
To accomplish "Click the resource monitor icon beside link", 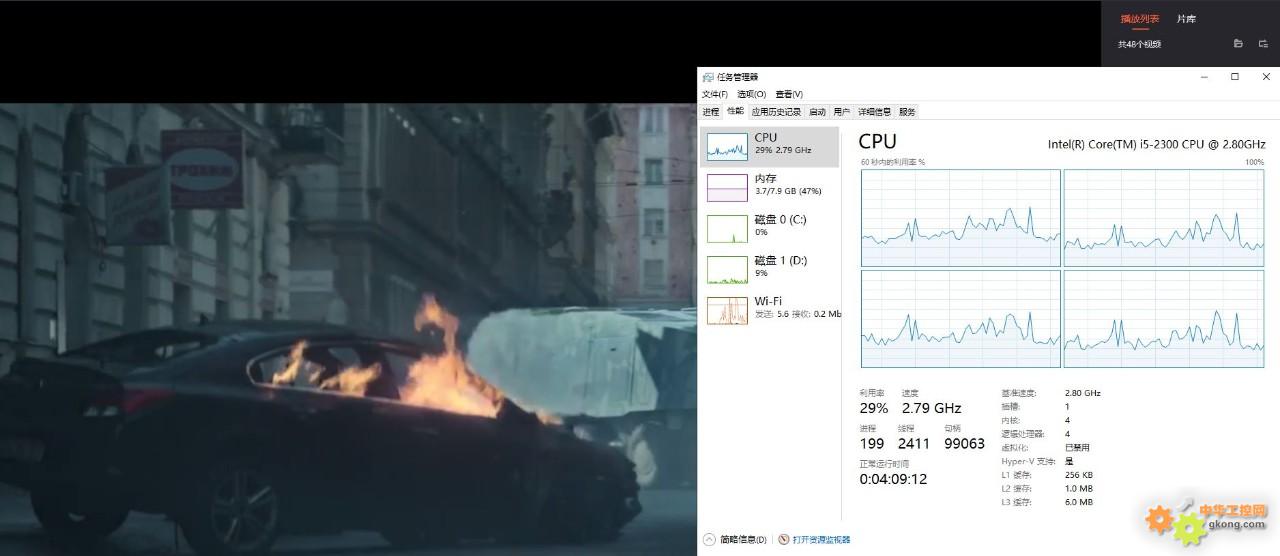I will (x=784, y=540).
